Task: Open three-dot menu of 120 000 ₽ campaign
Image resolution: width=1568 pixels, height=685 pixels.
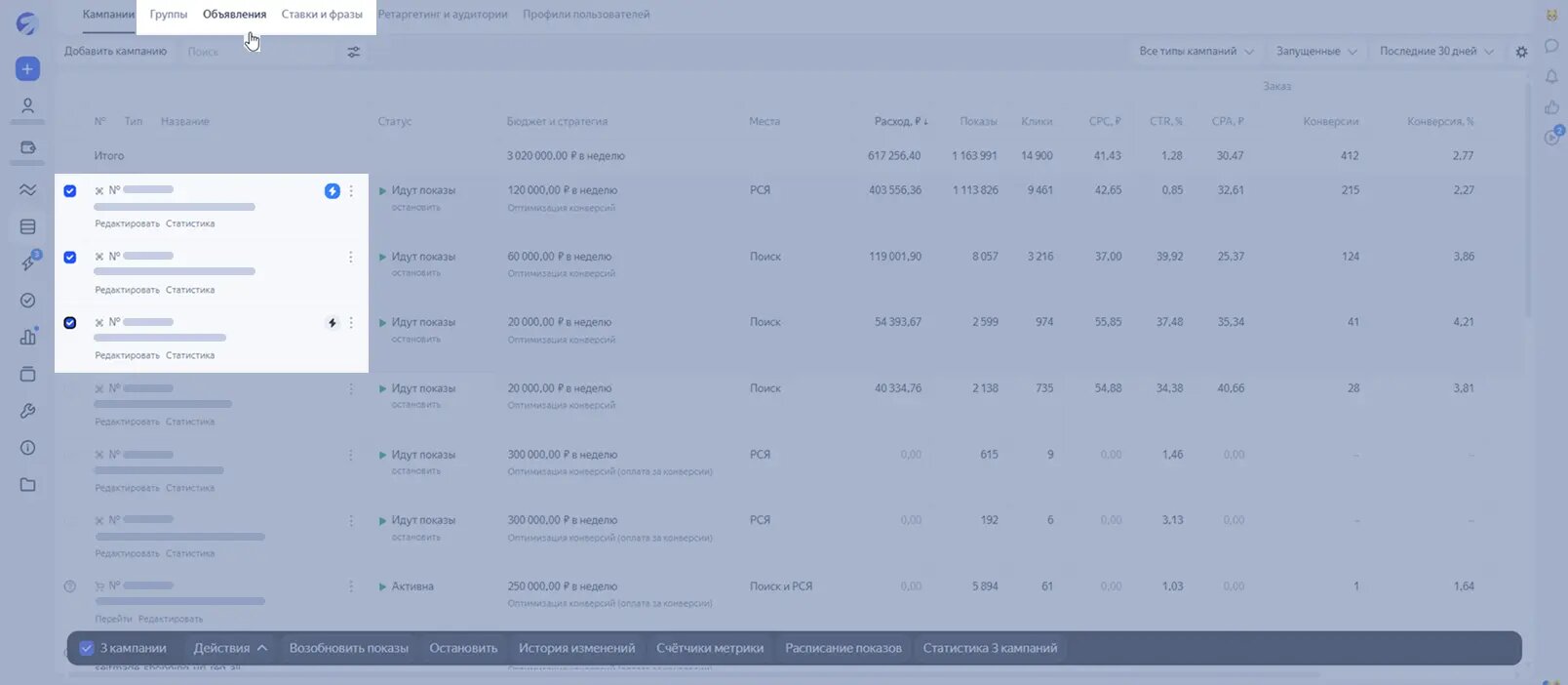Action: [351, 191]
